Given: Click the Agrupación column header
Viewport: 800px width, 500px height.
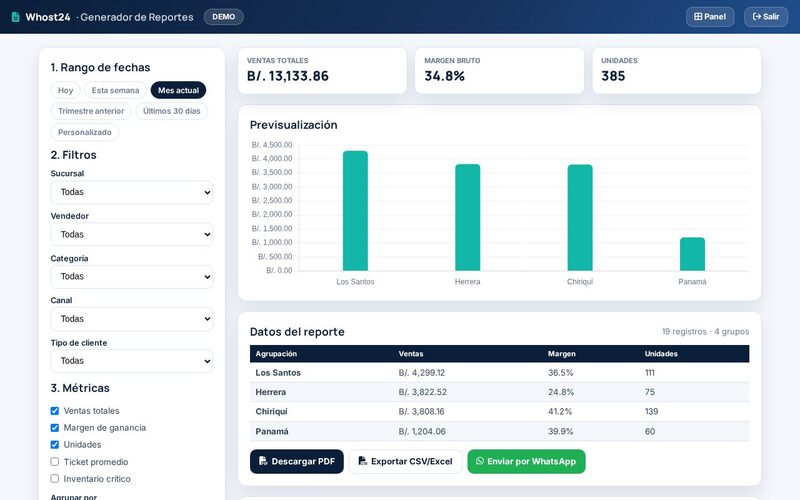Looking at the screenshot, I should pyautogui.click(x=276, y=354).
